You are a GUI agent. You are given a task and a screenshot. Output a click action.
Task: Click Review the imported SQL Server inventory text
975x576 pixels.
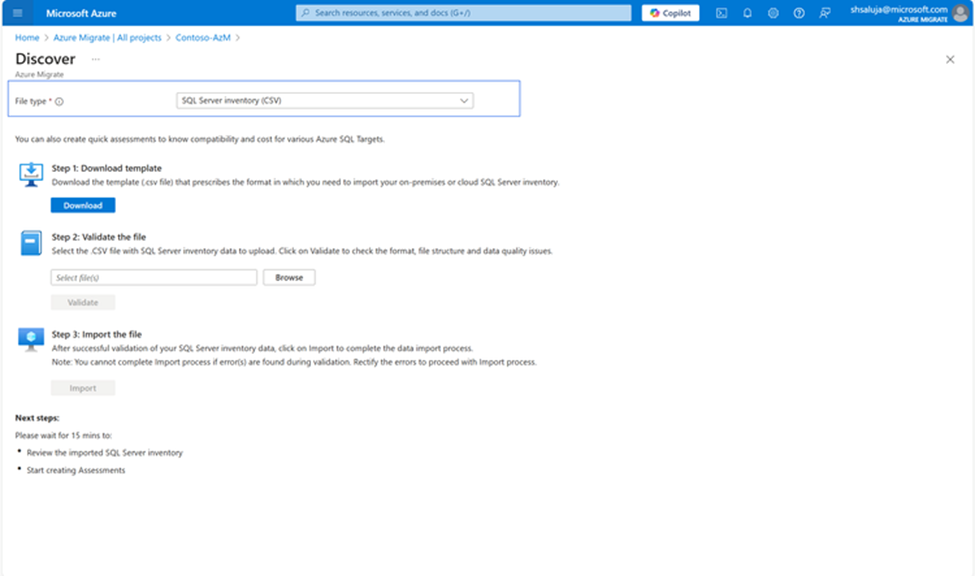point(104,453)
